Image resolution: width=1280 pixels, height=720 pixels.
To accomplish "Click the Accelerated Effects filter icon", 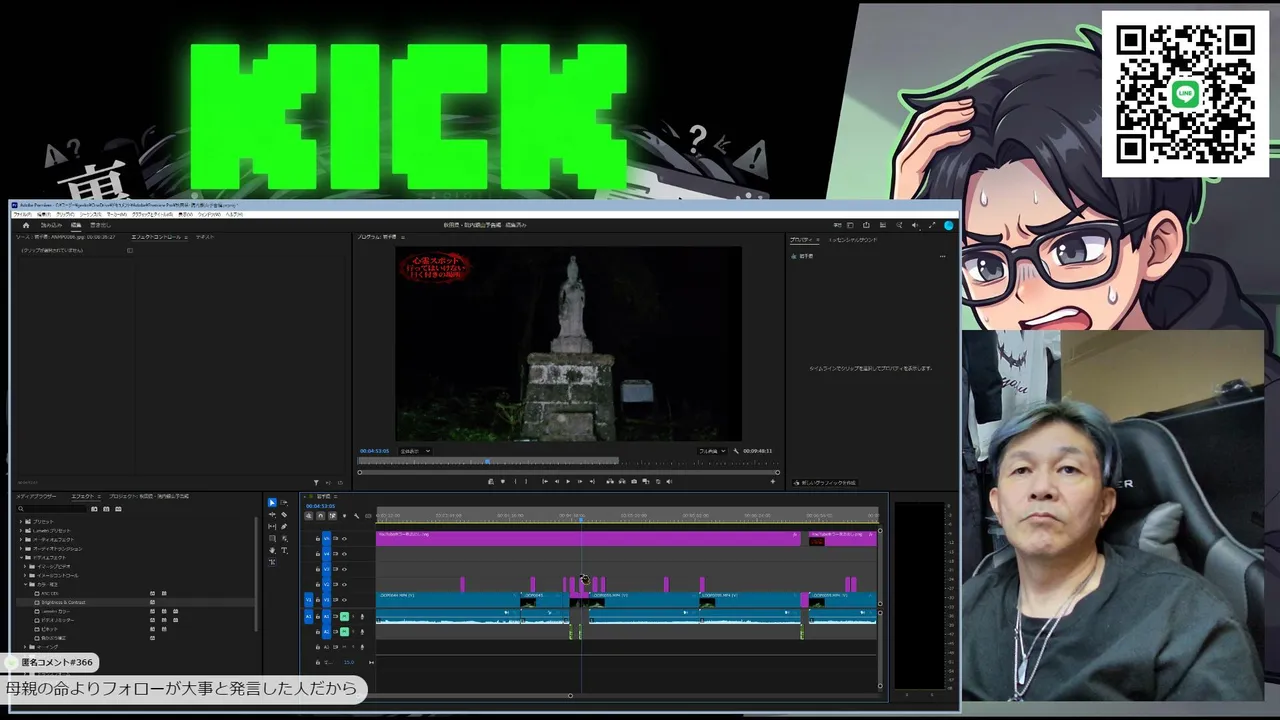I will pos(94,509).
